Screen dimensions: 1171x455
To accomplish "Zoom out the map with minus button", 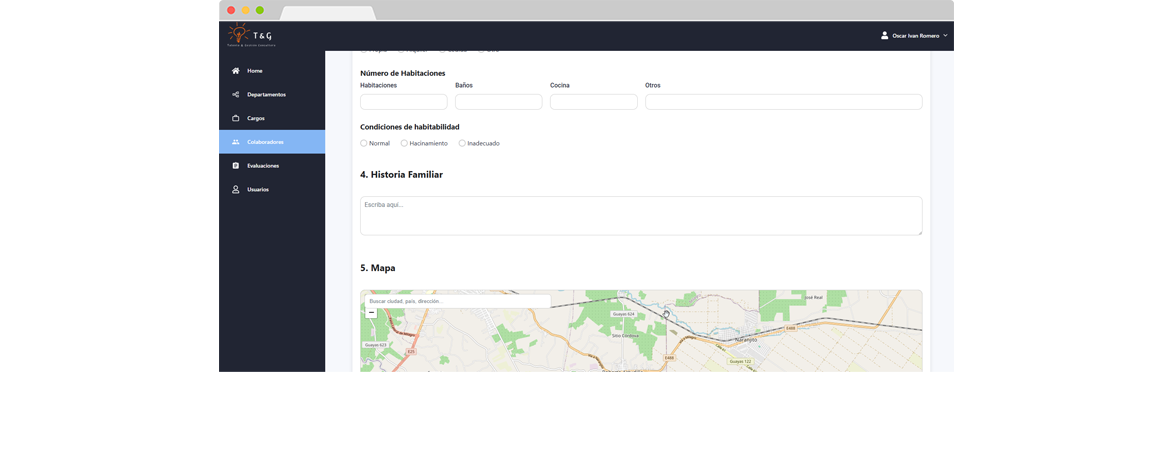I will (x=371, y=313).
